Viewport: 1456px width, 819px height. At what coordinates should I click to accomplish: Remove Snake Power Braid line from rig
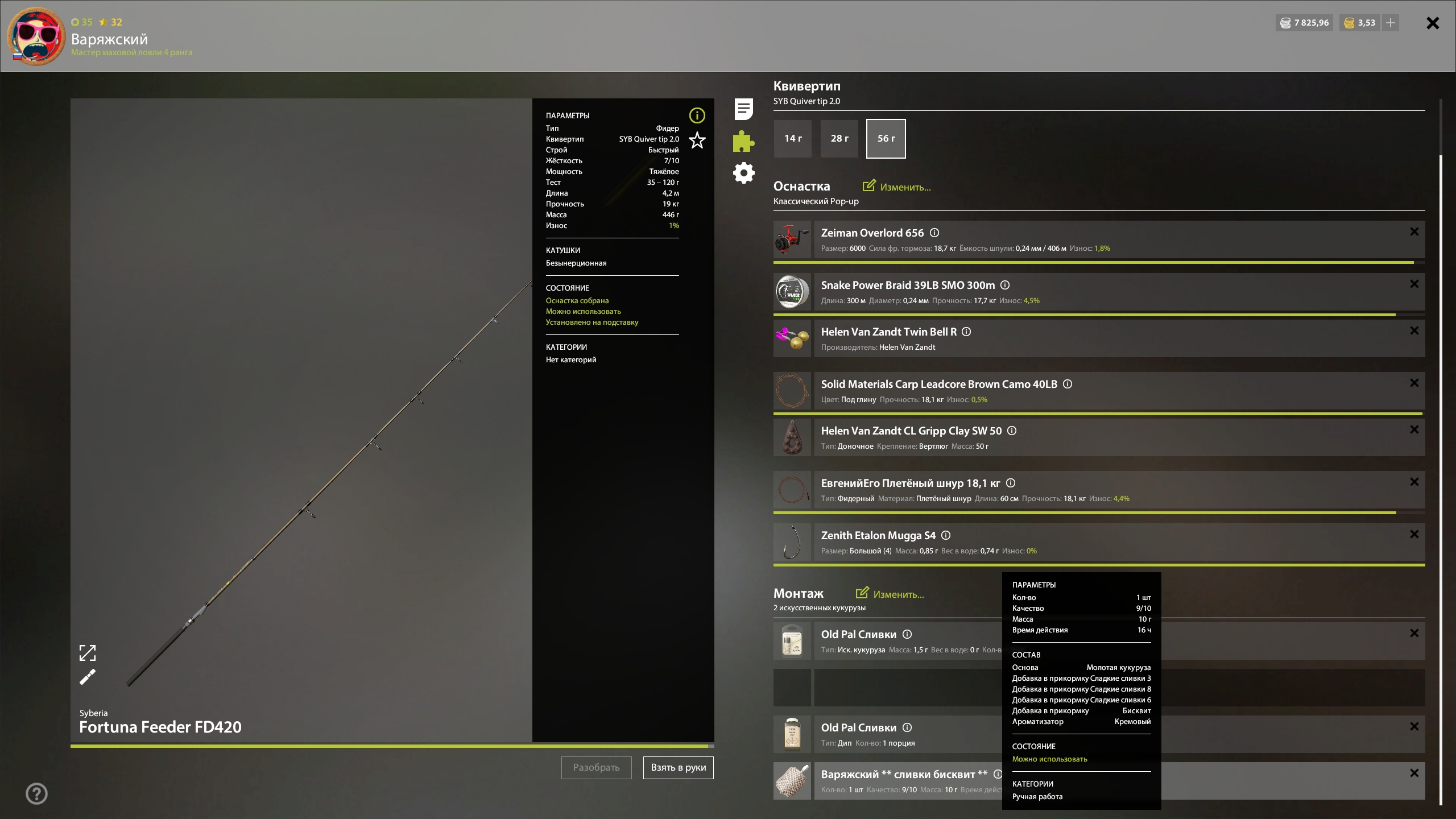[x=1414, y=284]
